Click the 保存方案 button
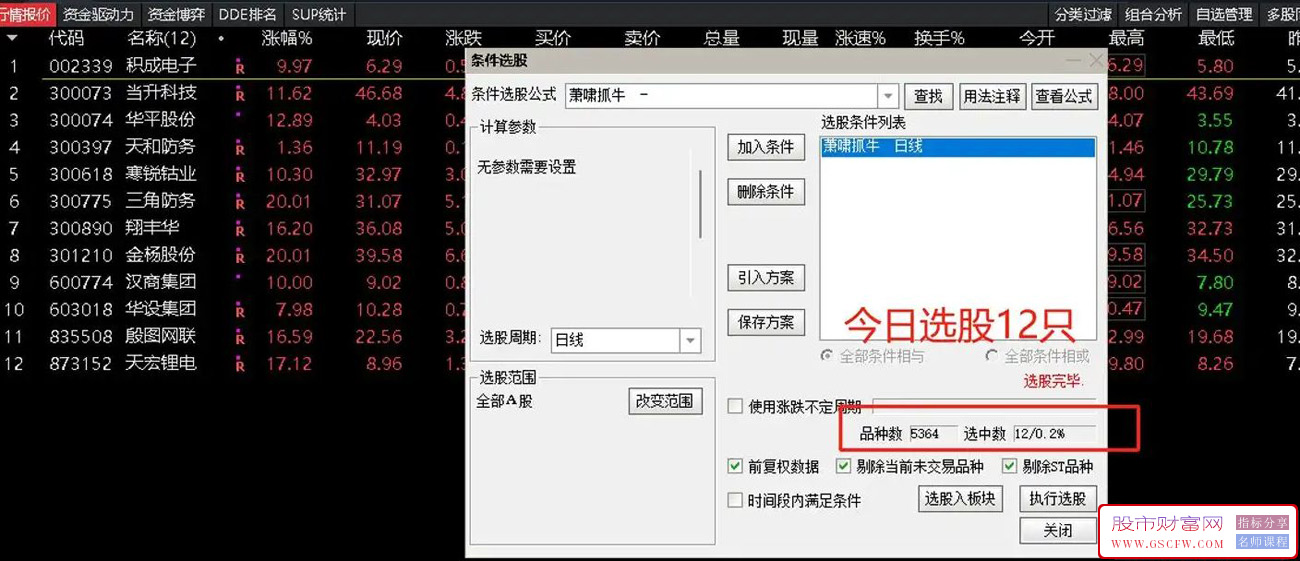The image size is (1300, 561). tap(766, 322)
